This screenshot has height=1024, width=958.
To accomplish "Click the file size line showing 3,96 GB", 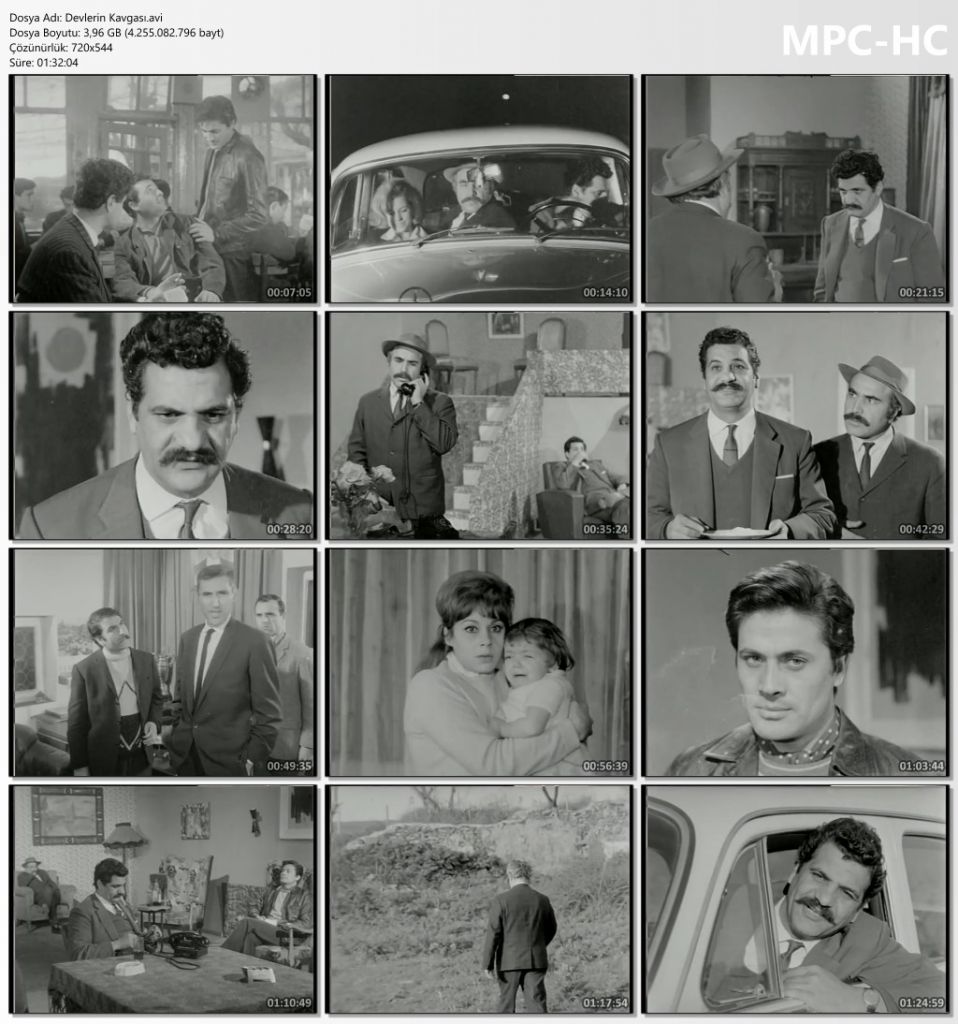I will 116,33.
